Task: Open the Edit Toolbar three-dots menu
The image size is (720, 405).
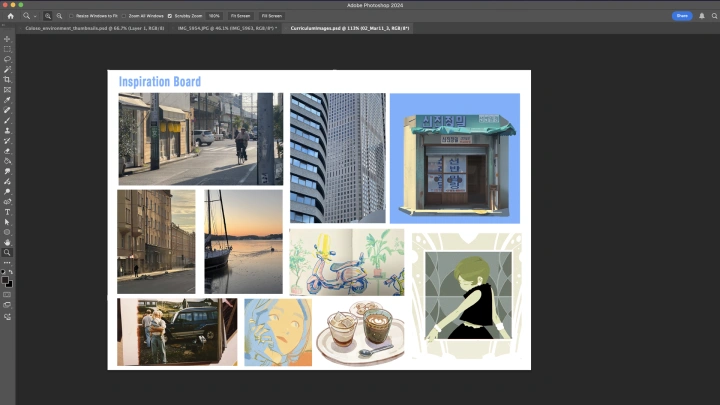Action: pyautogui.click(x=7, y=263)
